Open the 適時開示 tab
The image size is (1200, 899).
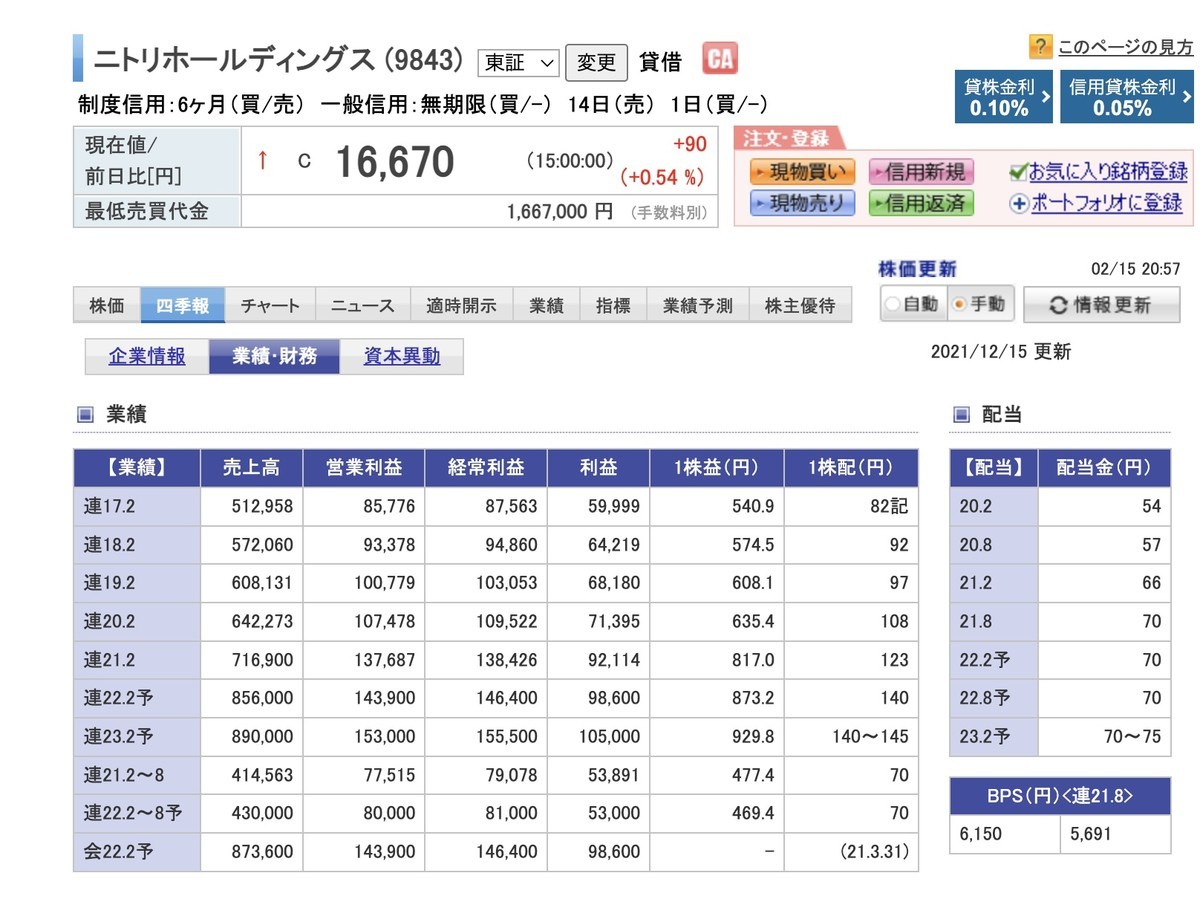(461, 306)
